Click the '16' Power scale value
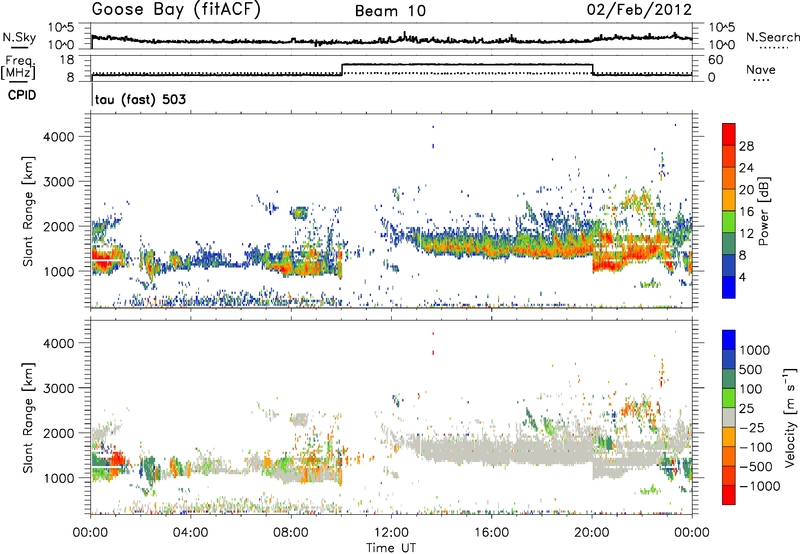 coord(746,212)
